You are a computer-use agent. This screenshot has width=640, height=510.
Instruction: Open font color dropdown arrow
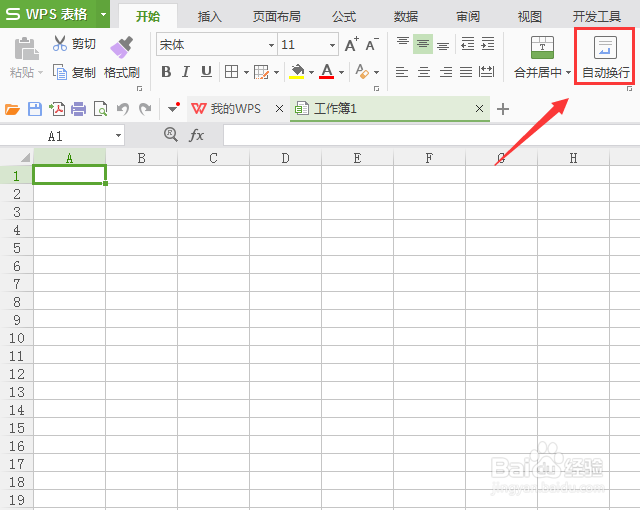342,72
